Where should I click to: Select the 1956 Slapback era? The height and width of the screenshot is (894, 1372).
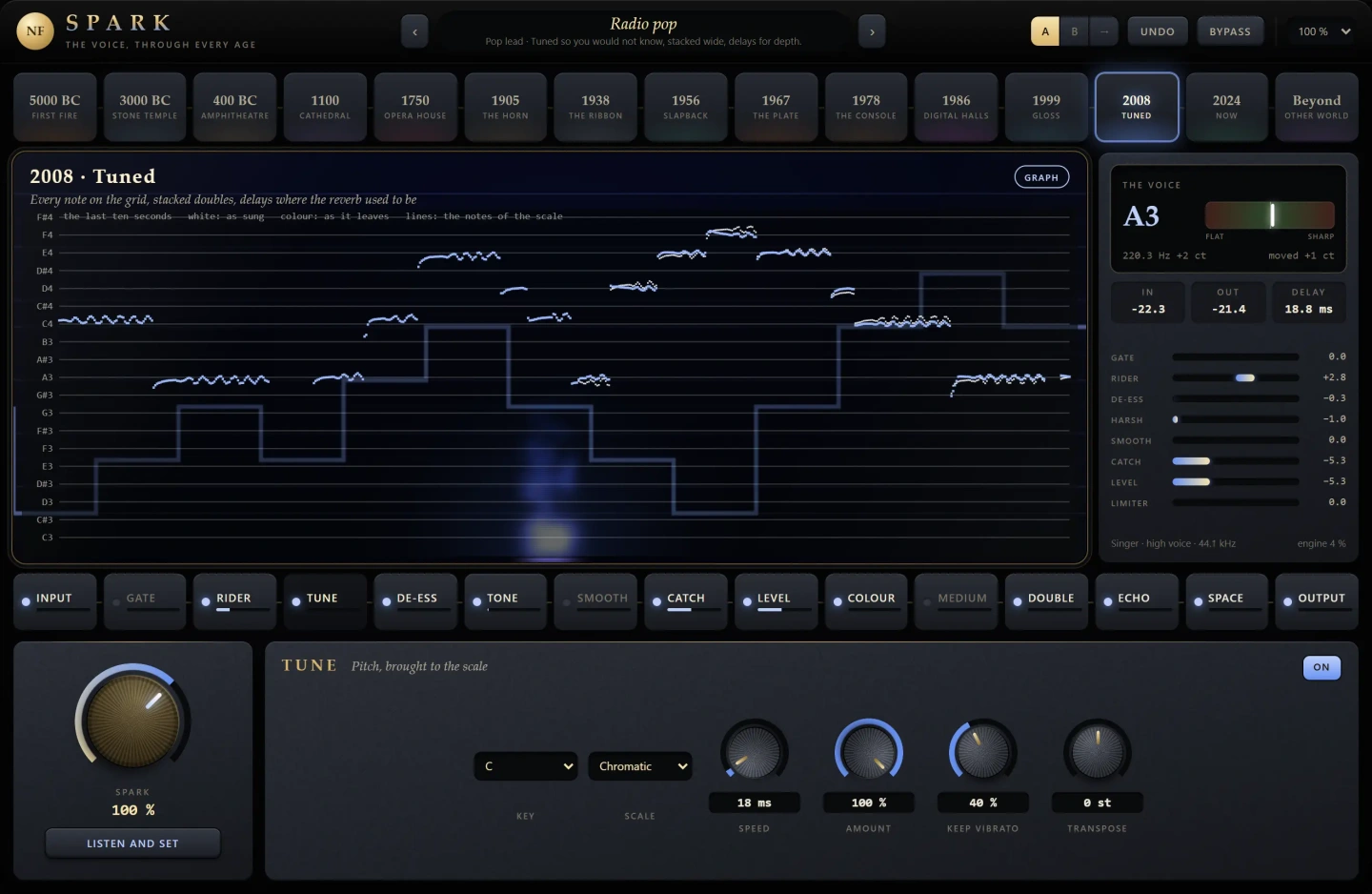pos(686,107)
